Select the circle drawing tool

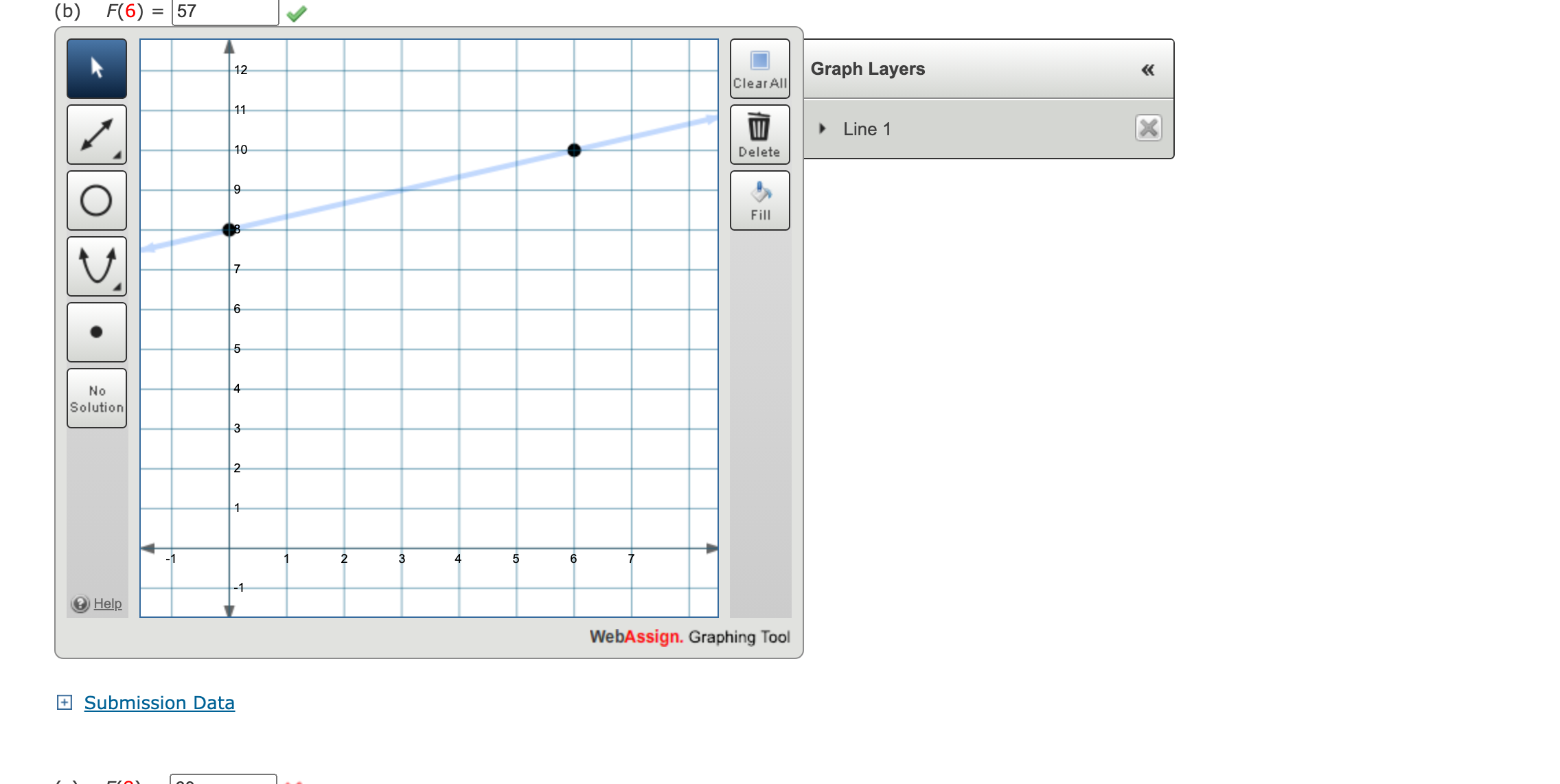coord(96,200)
